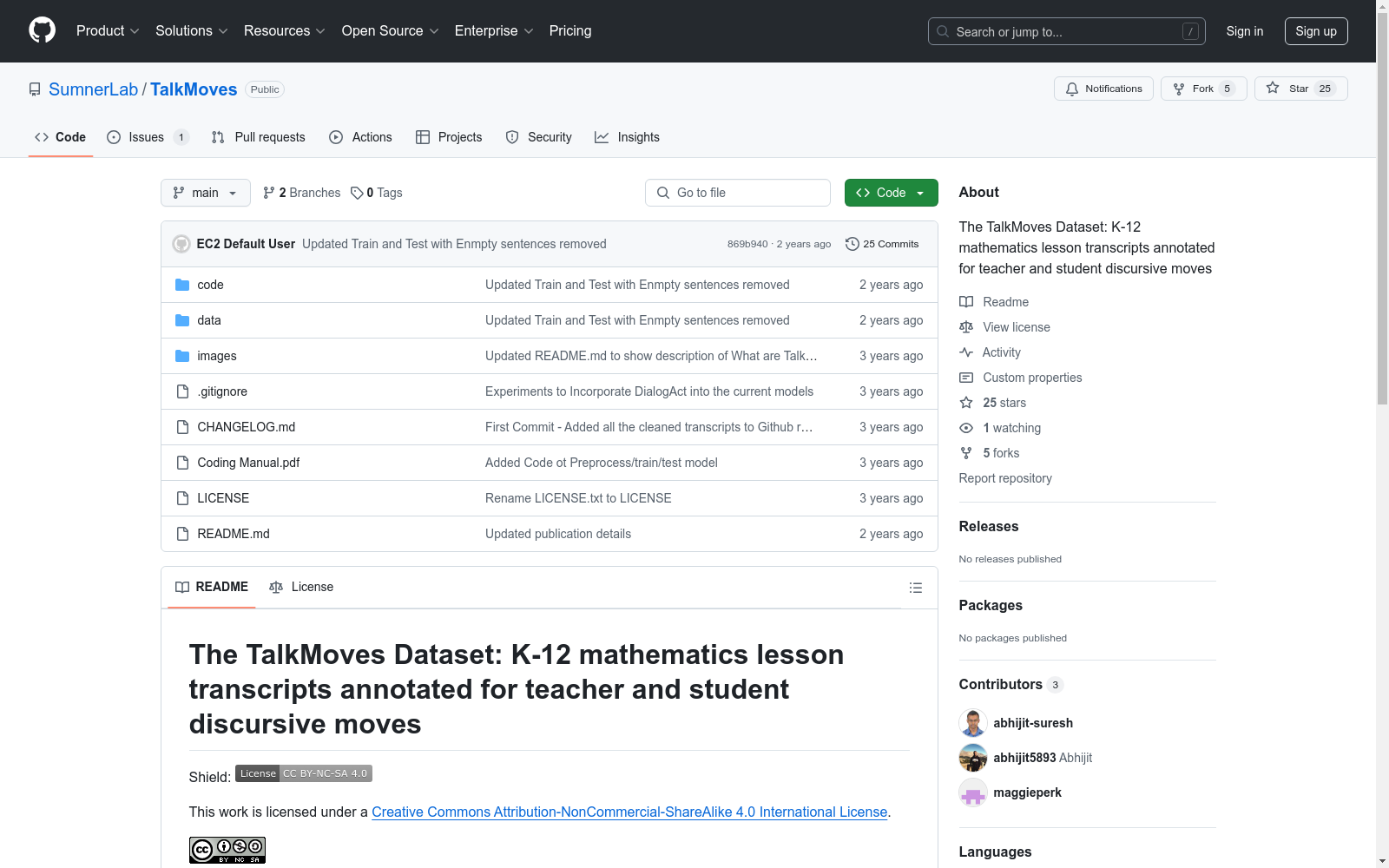Star the TalkMoves repository
The image size is (1389, 868).
1300,89
